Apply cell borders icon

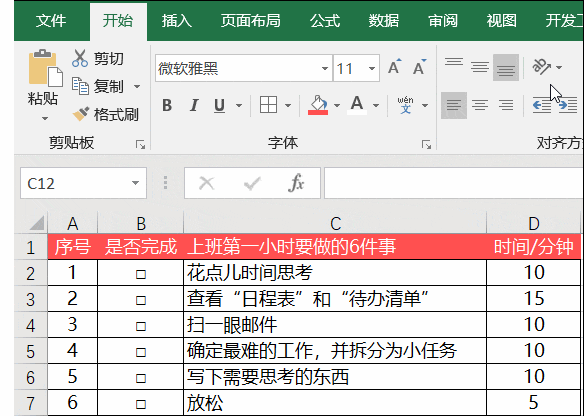click(268, 105)
